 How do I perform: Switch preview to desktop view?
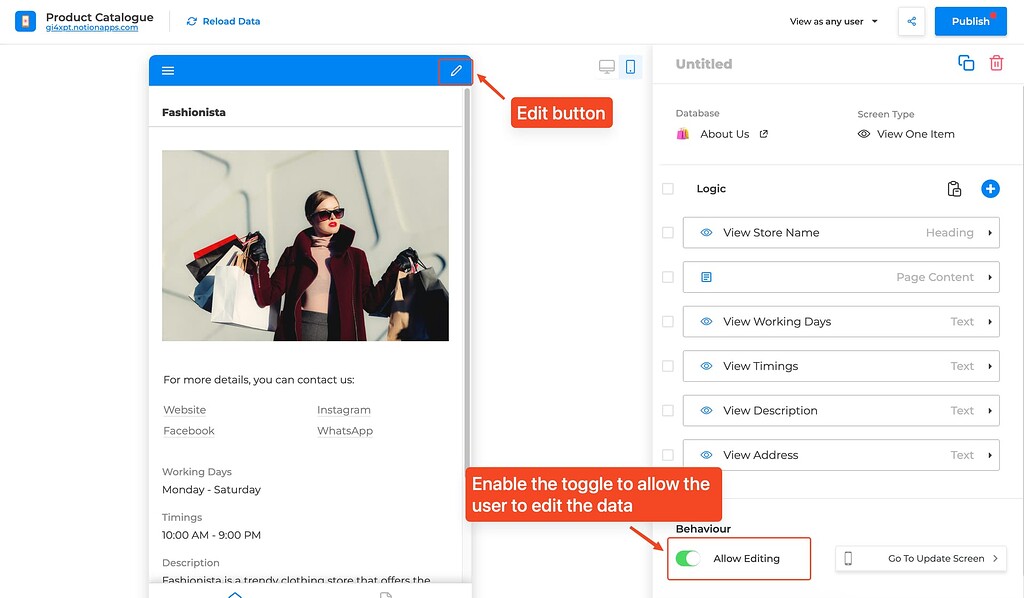pos(606,64)
